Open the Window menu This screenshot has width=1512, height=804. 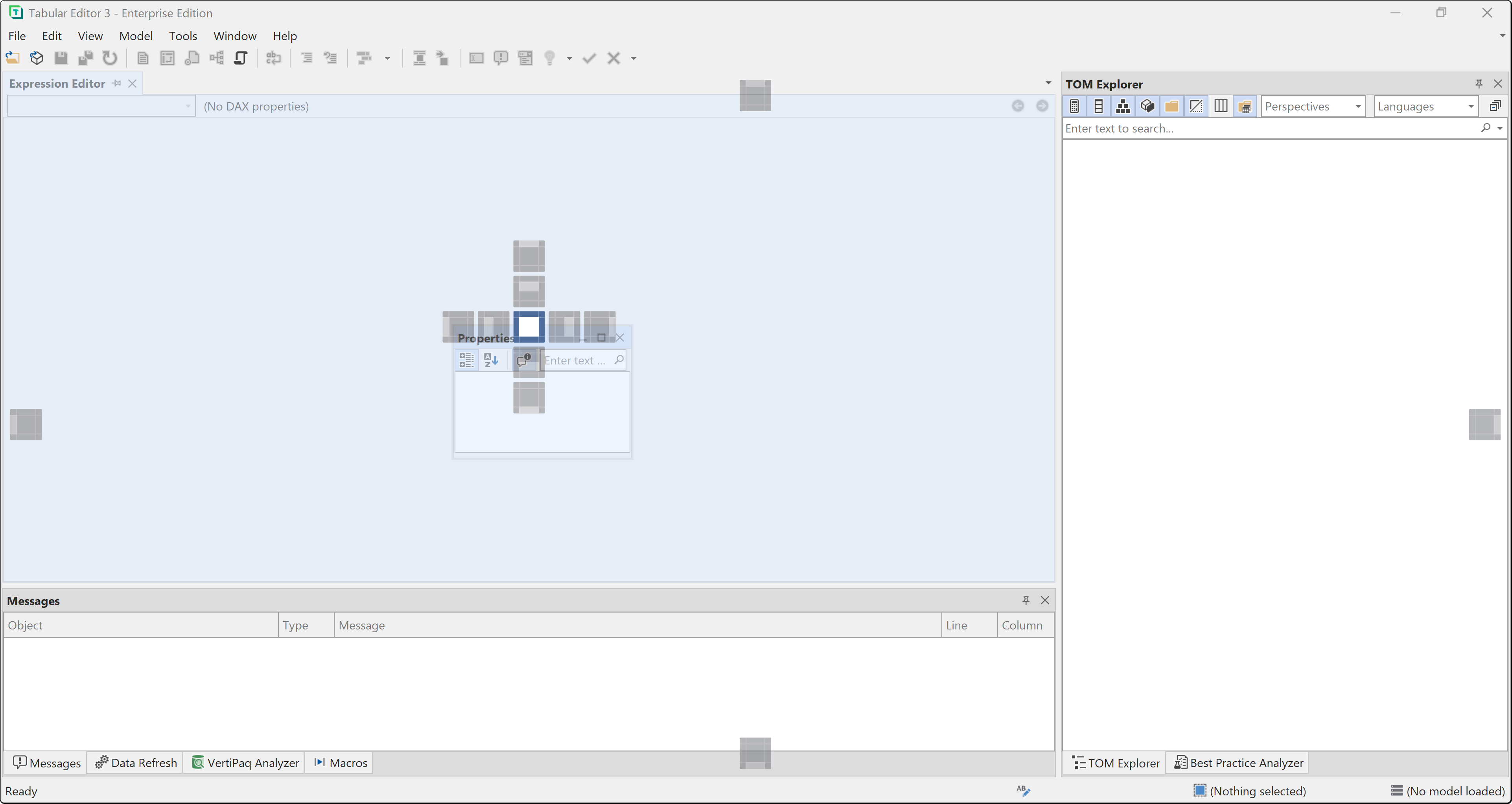click(235, 36)
